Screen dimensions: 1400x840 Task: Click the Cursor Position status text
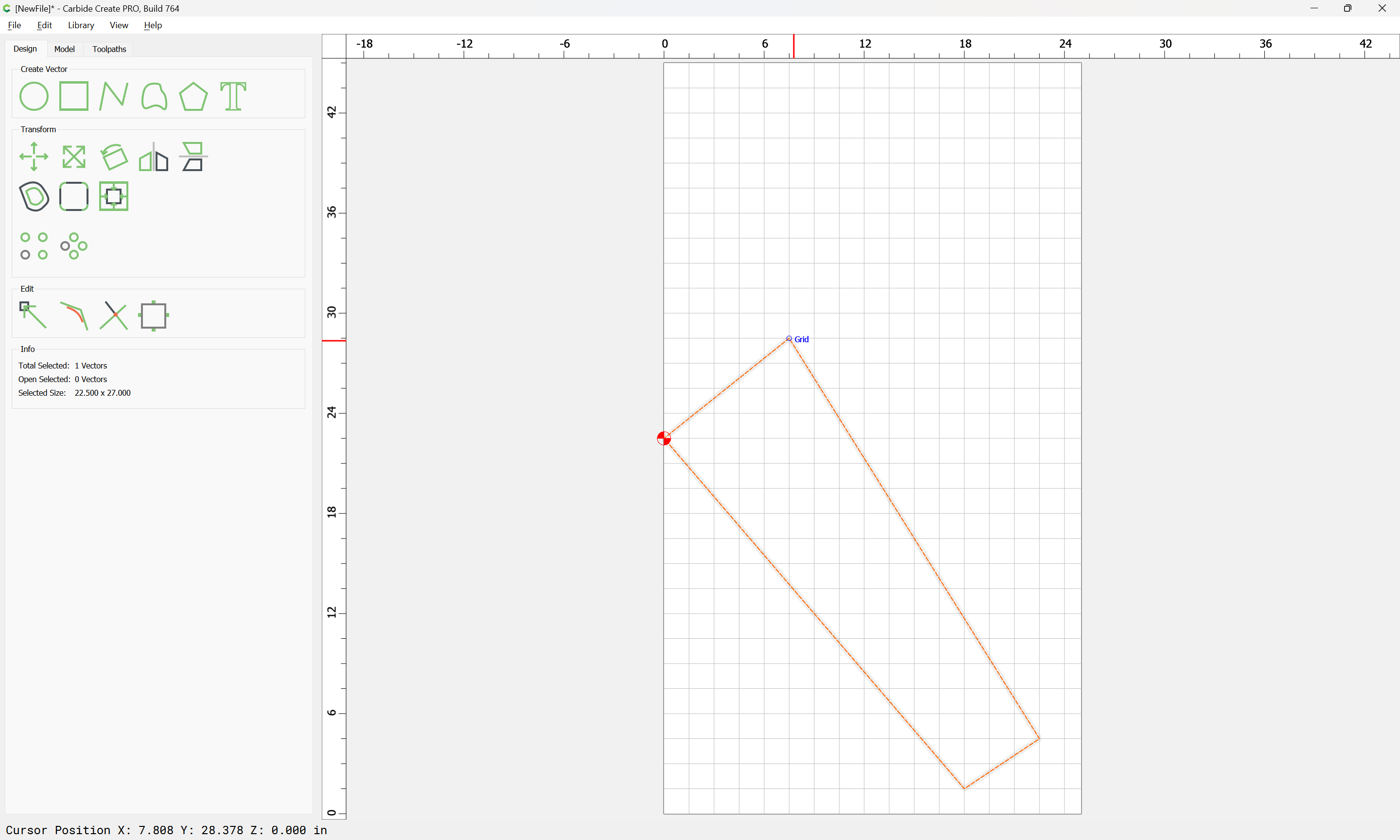point(166,830)
